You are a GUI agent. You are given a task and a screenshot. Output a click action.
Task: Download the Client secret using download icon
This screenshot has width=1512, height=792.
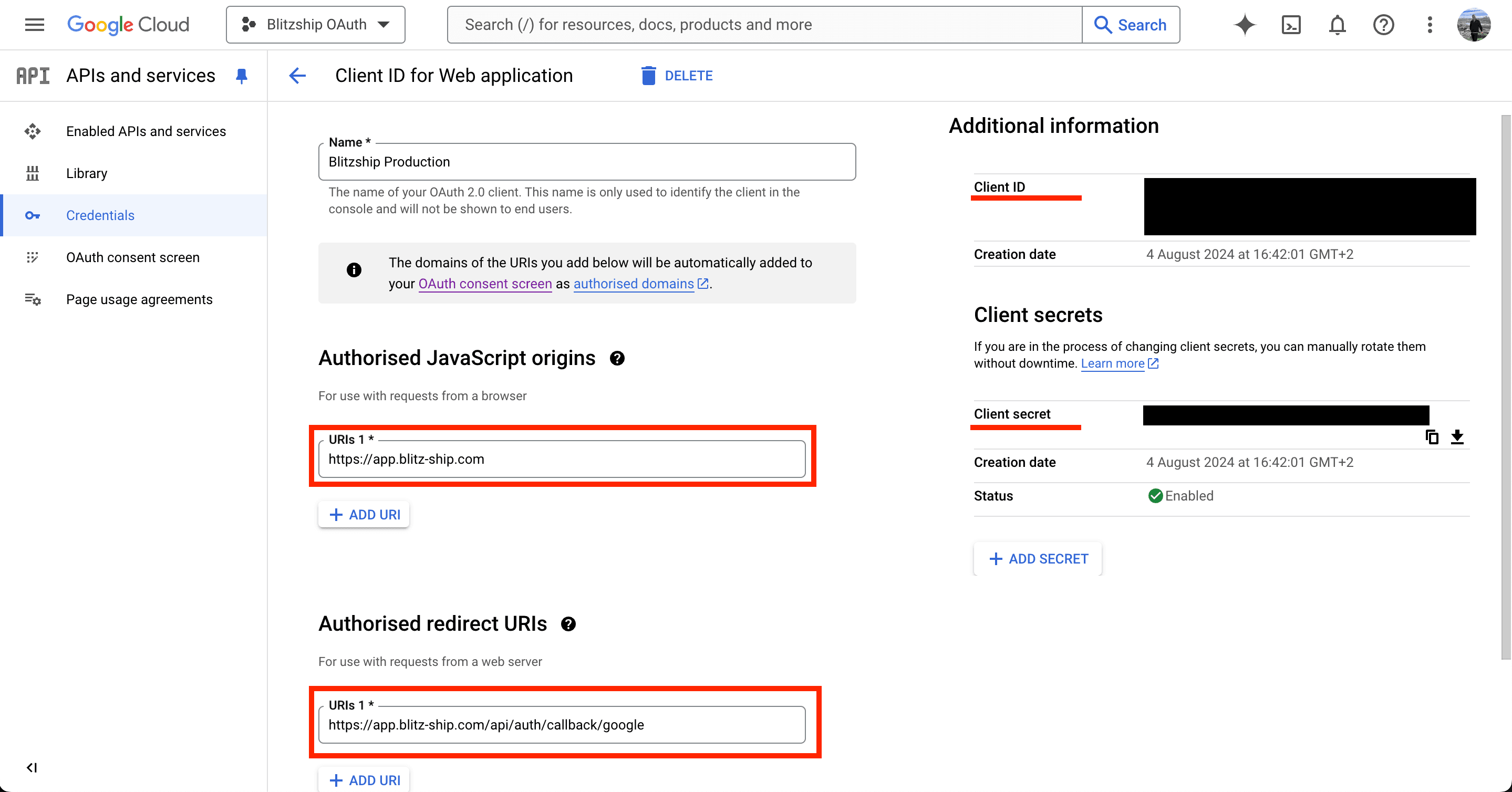(1458, 436)
